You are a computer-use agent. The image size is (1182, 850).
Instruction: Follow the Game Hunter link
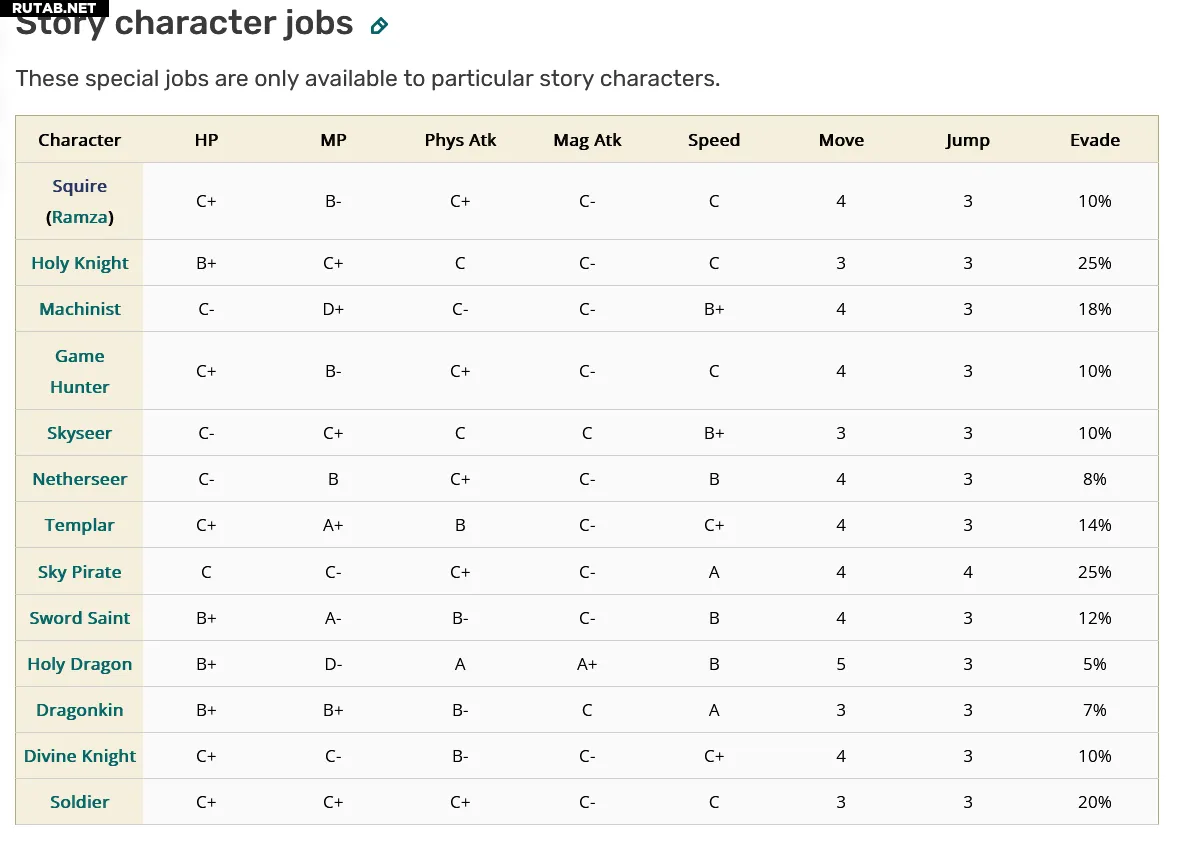click(x=80, y=371)
